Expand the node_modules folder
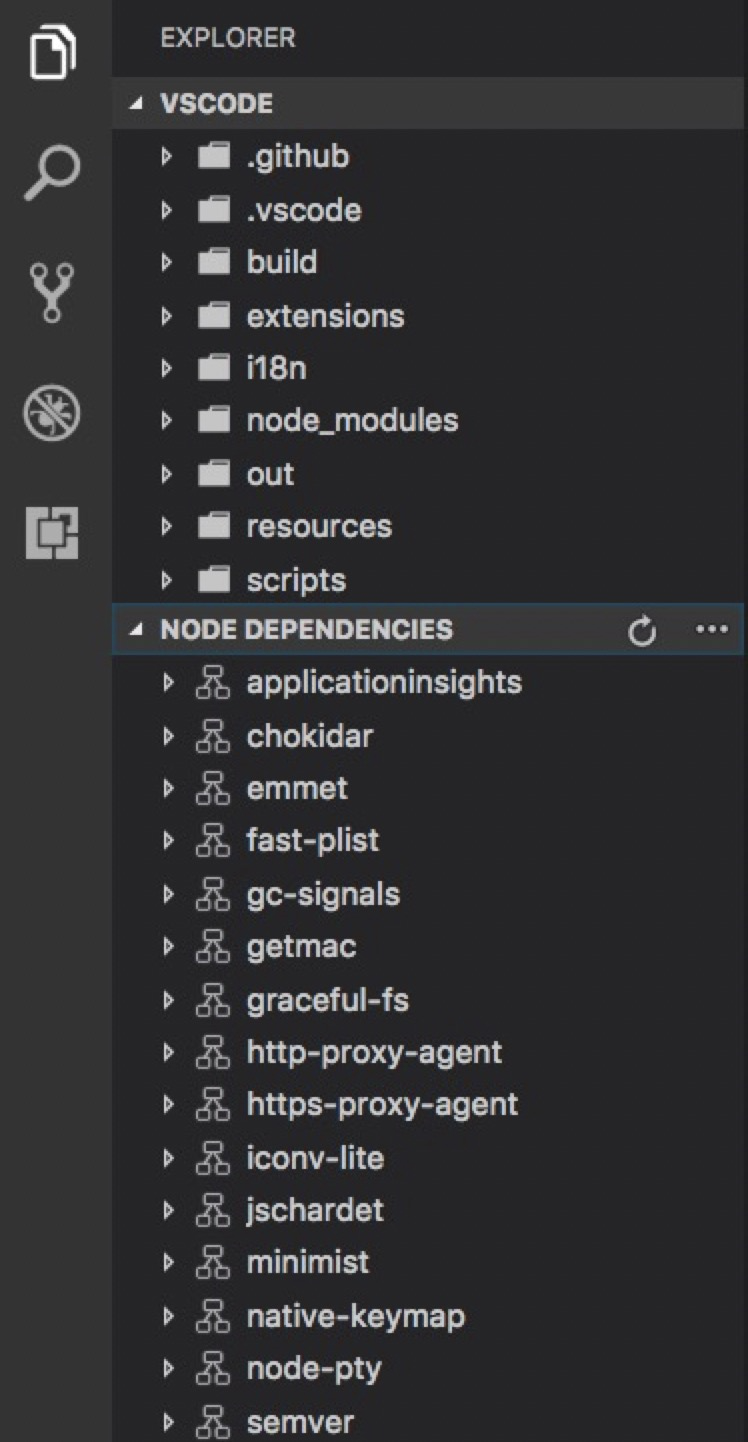The image size is (748, 1442). click(x=166, y=421)
